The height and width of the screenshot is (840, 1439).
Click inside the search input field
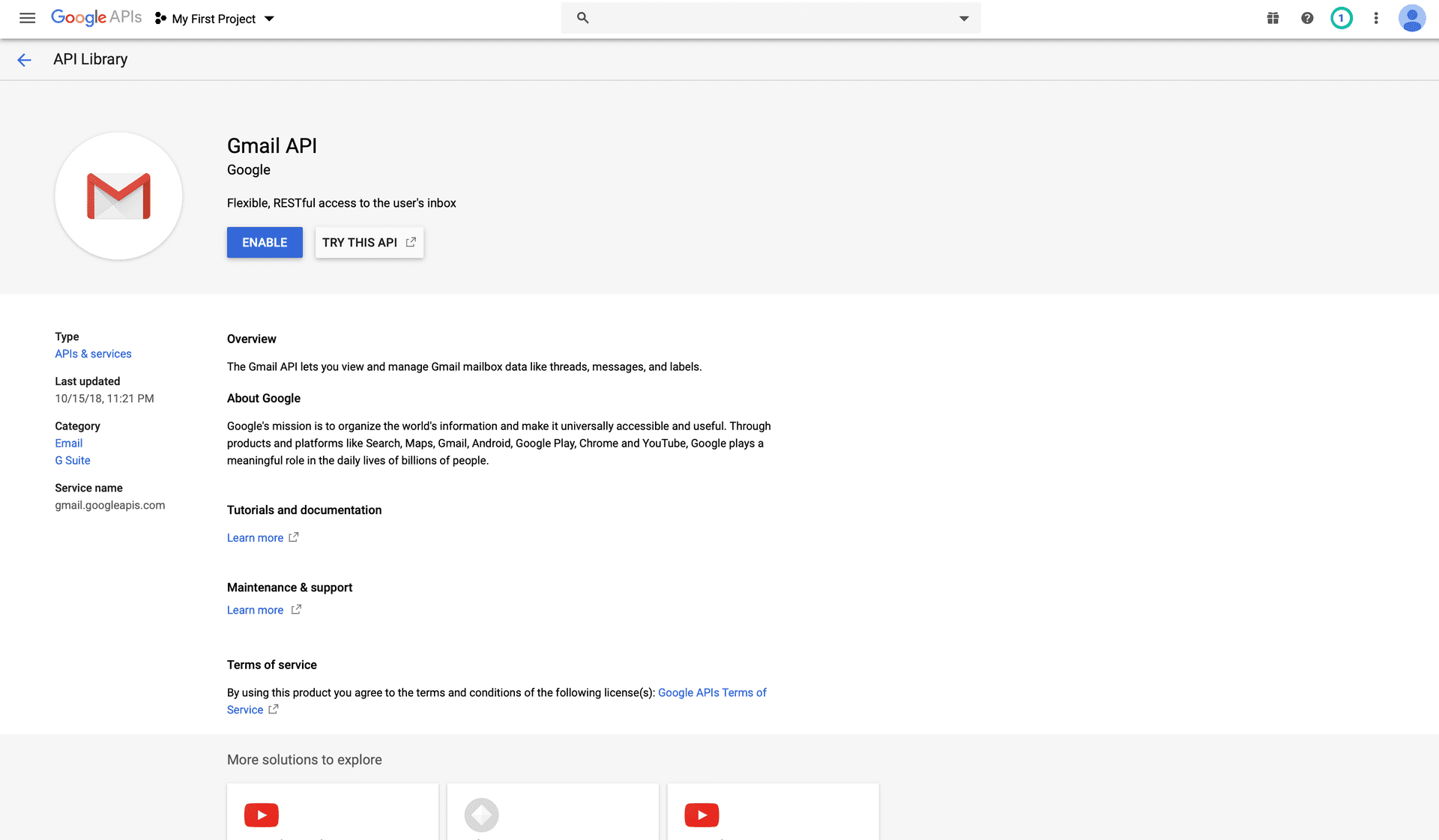(x=749, y=18)
